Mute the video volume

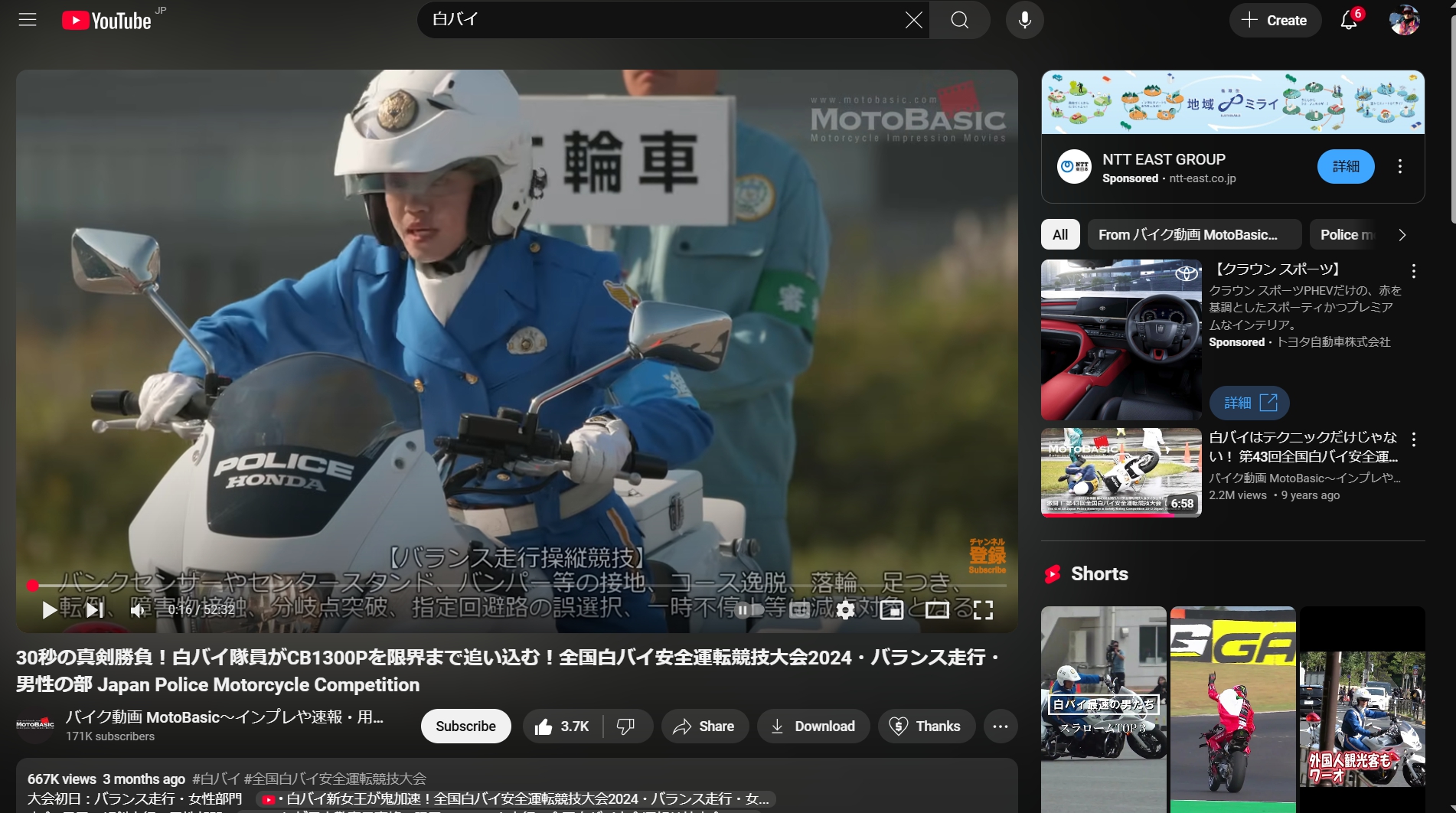[x=138, y=610]
